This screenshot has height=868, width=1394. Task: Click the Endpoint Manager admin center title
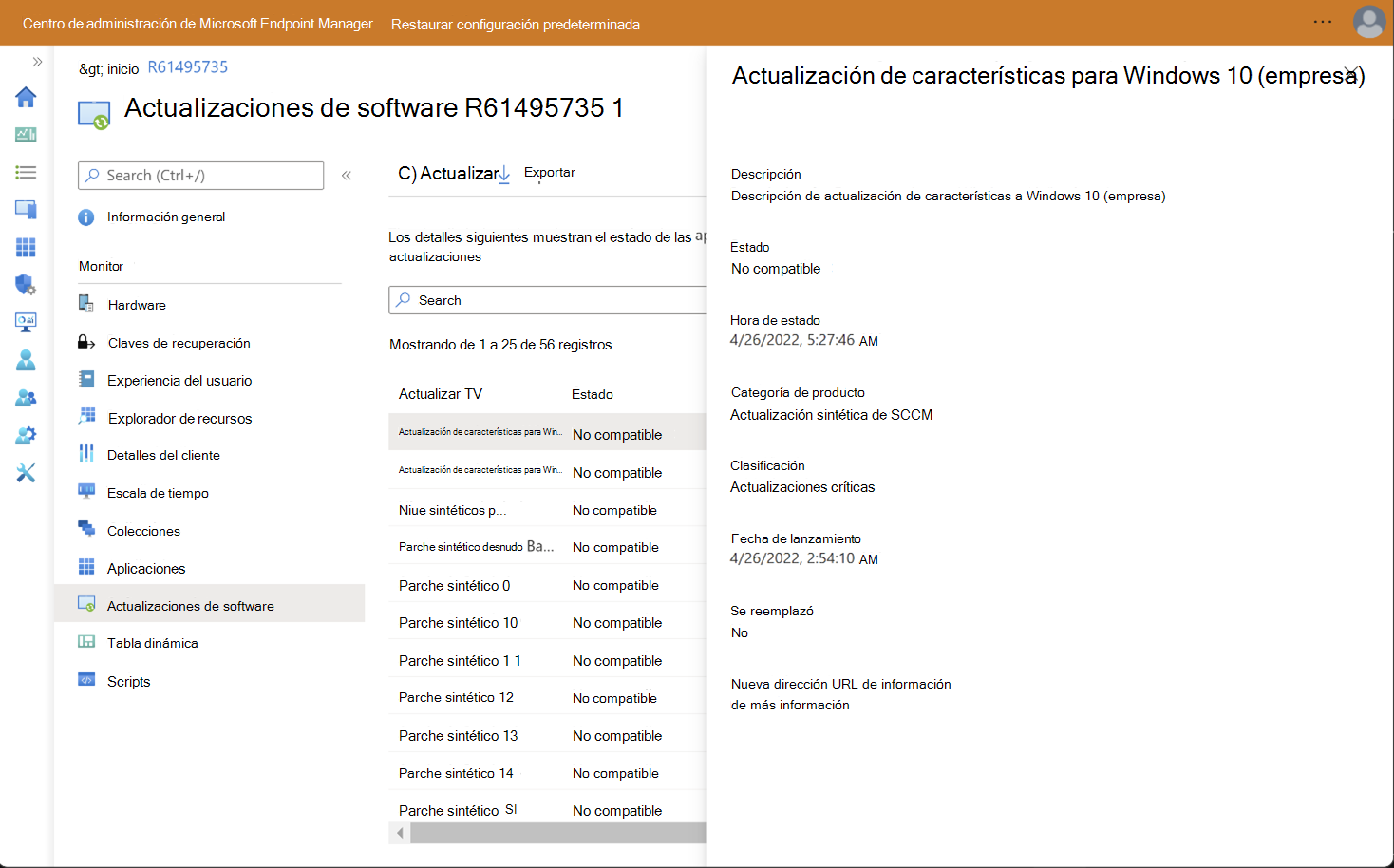coord(198,24)
